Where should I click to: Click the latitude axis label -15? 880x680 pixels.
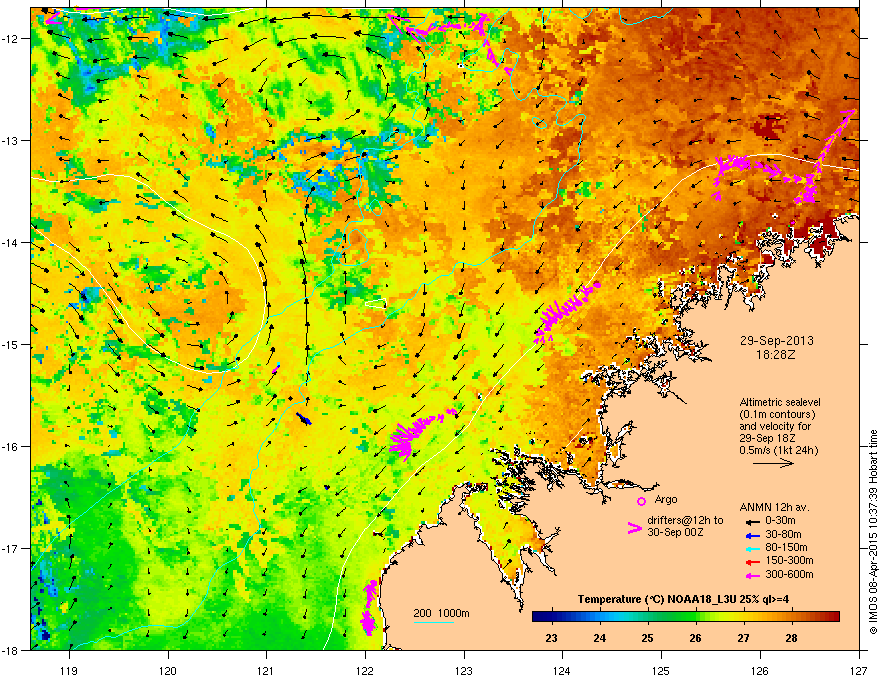[11, 344]
